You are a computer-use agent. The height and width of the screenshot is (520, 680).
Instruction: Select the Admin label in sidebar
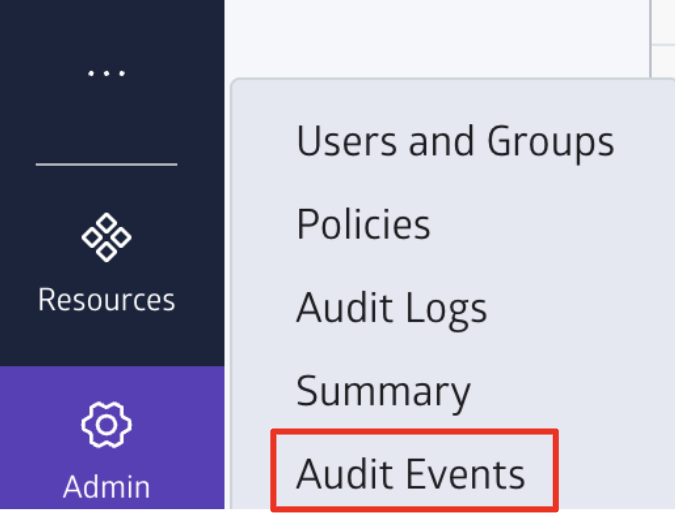[106, 487]
